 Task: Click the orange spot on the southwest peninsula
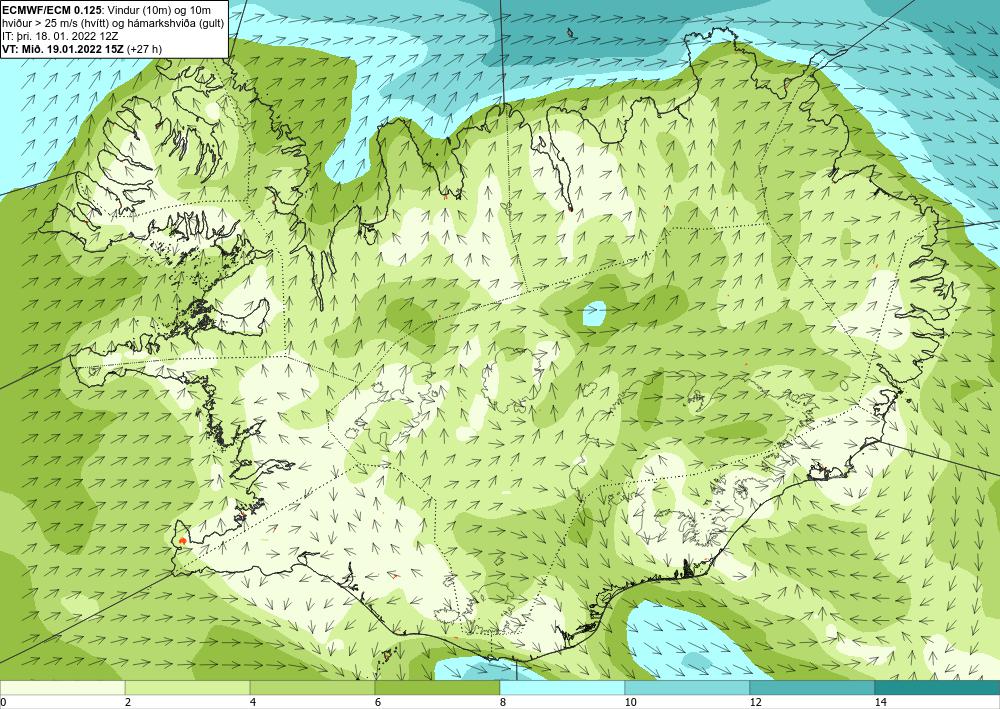pyautogui.click(x=183, y=541)
